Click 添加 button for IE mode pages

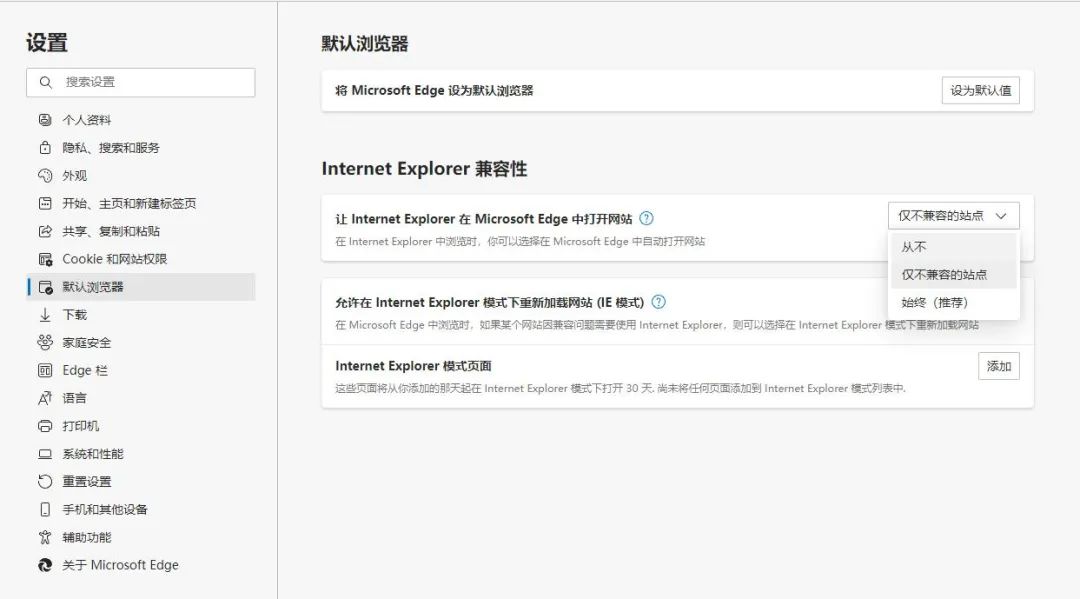pos(999,366)
